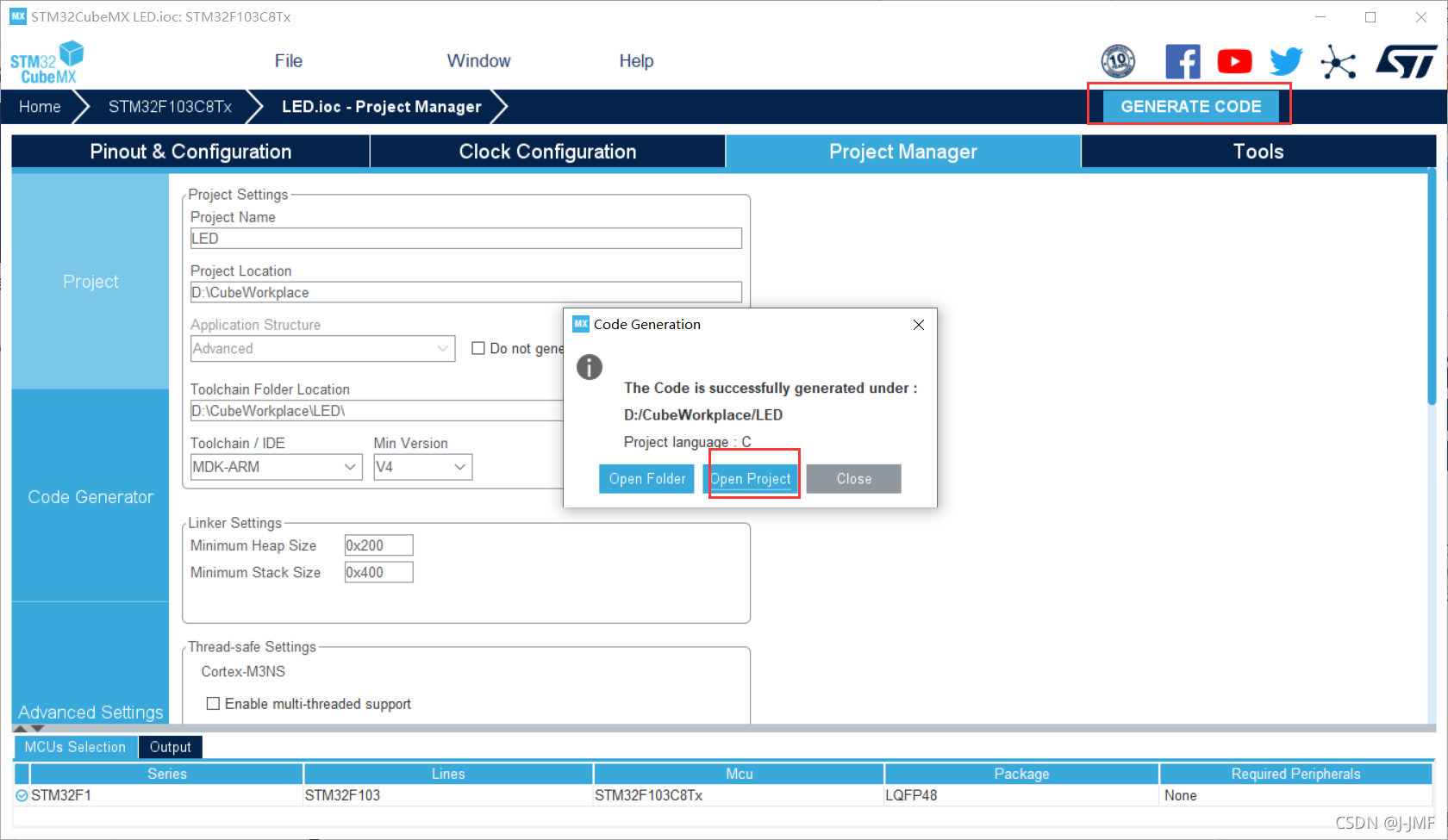This screenshot has height=840, width=1448.
Task: Switch to Pinout & Configuration tab
Action: 190,152
